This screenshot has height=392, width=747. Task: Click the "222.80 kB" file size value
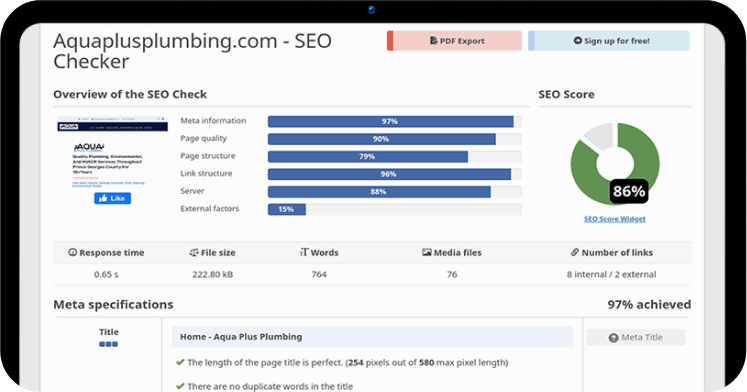(212, 274)
